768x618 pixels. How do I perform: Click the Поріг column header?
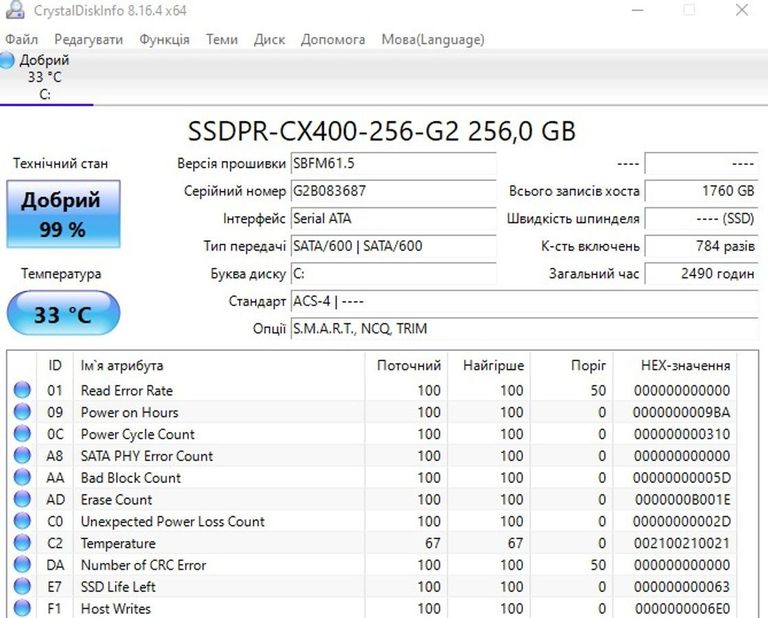click(572, 365)
